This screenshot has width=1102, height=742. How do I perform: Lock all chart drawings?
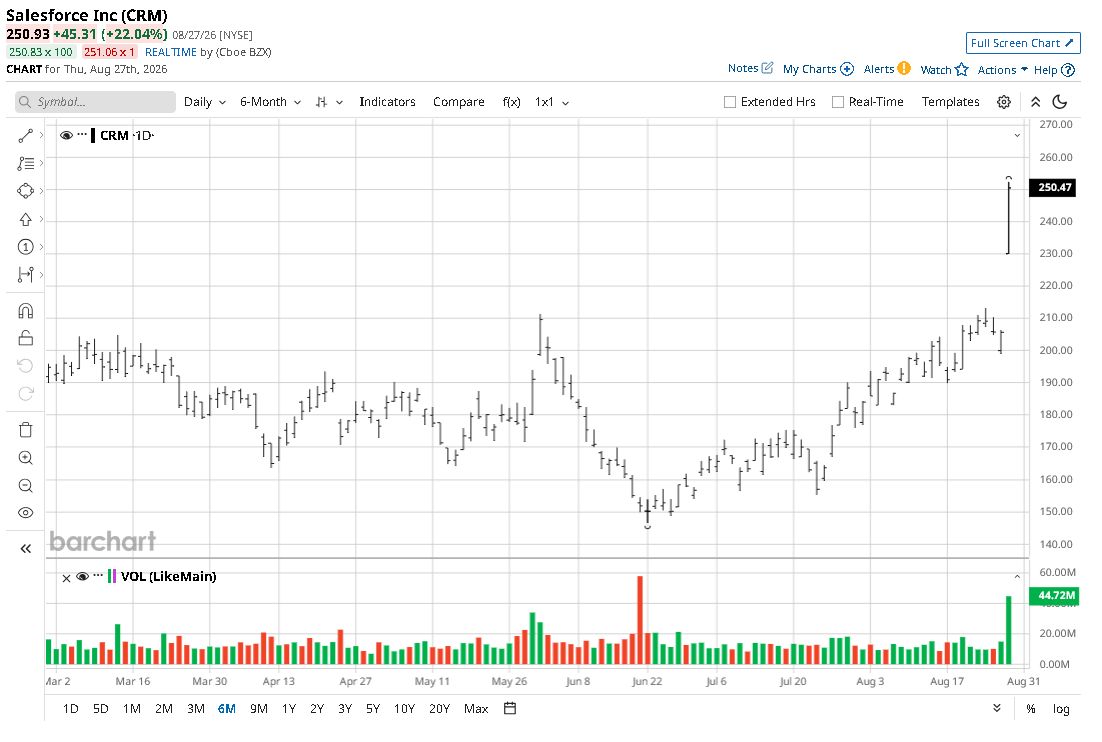click(25, 338)
